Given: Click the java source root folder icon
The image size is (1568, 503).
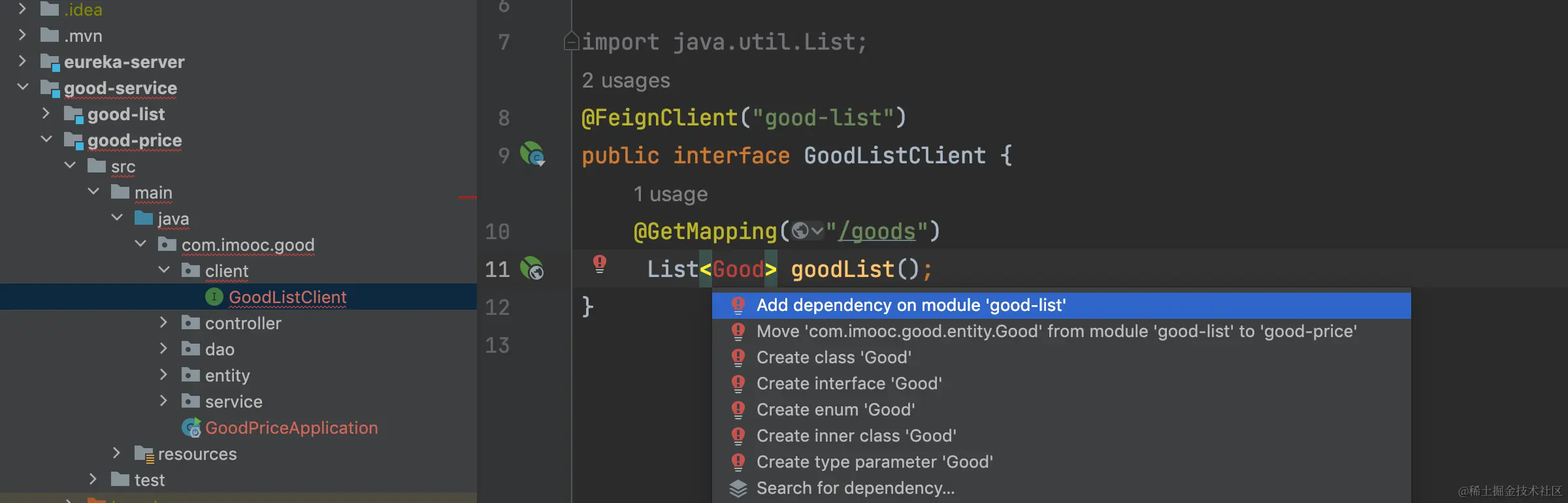Looking at the screenshot, I should [x=143, y=218].
